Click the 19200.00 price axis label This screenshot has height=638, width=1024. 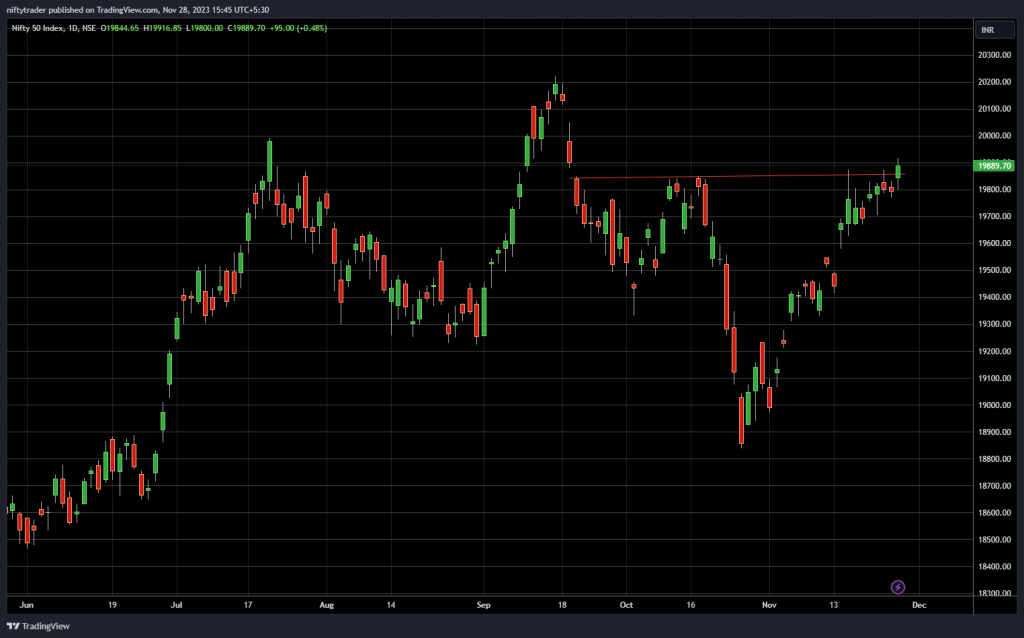994,351
